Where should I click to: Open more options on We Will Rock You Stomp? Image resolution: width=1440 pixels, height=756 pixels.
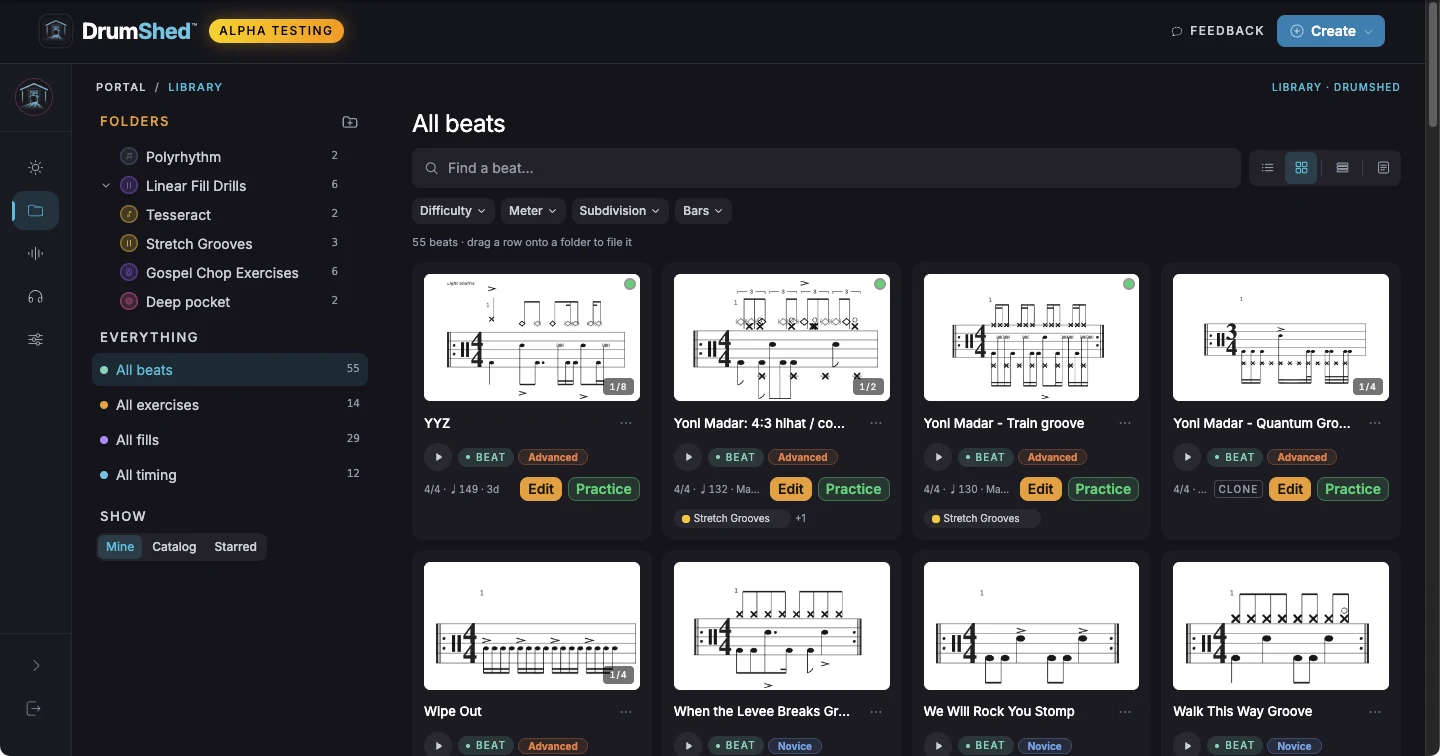point(1125,712)
